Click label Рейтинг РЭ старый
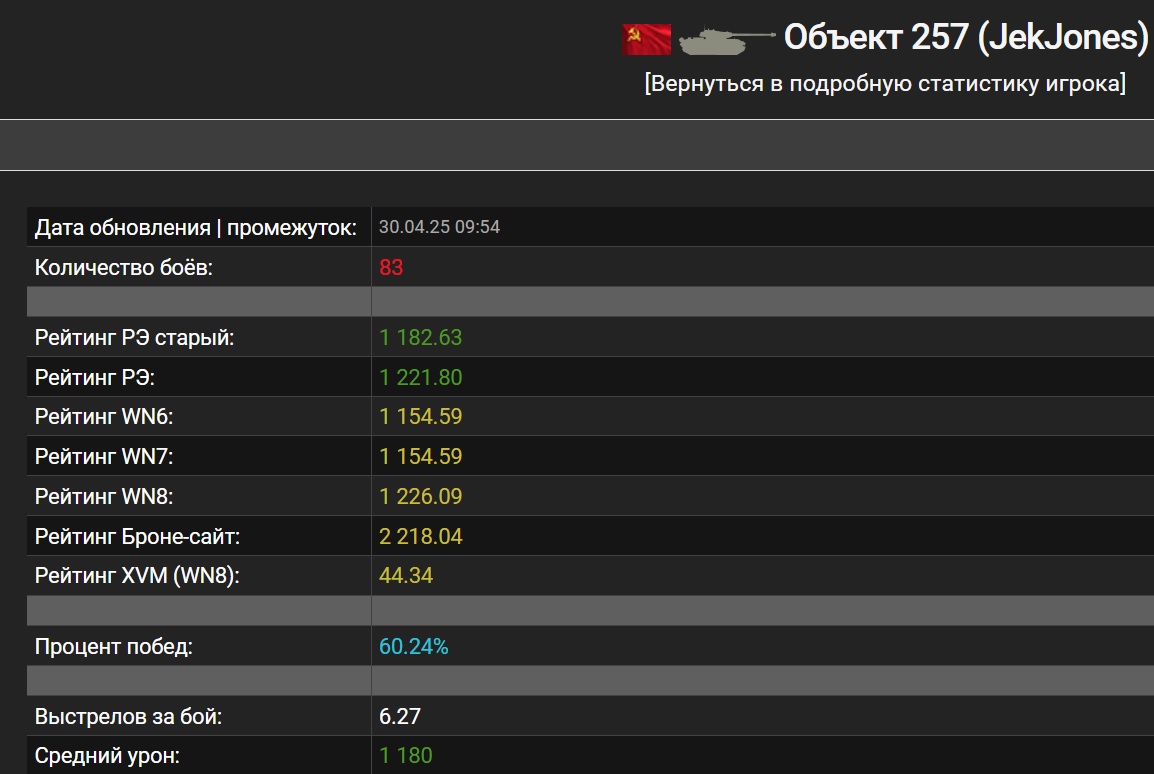The image size is (1154, 774). point(134,338)
